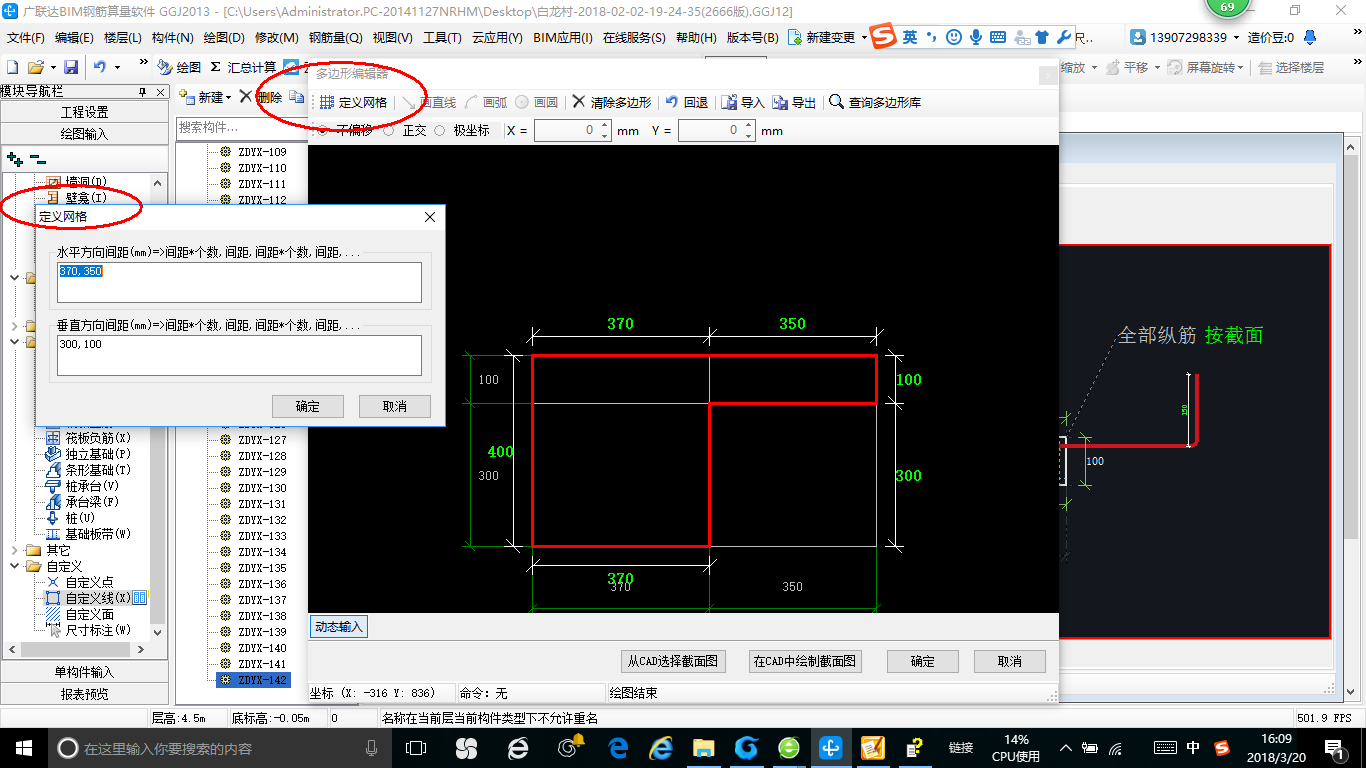
Task: Select the 极坐标 radio button
Action: 440,130
